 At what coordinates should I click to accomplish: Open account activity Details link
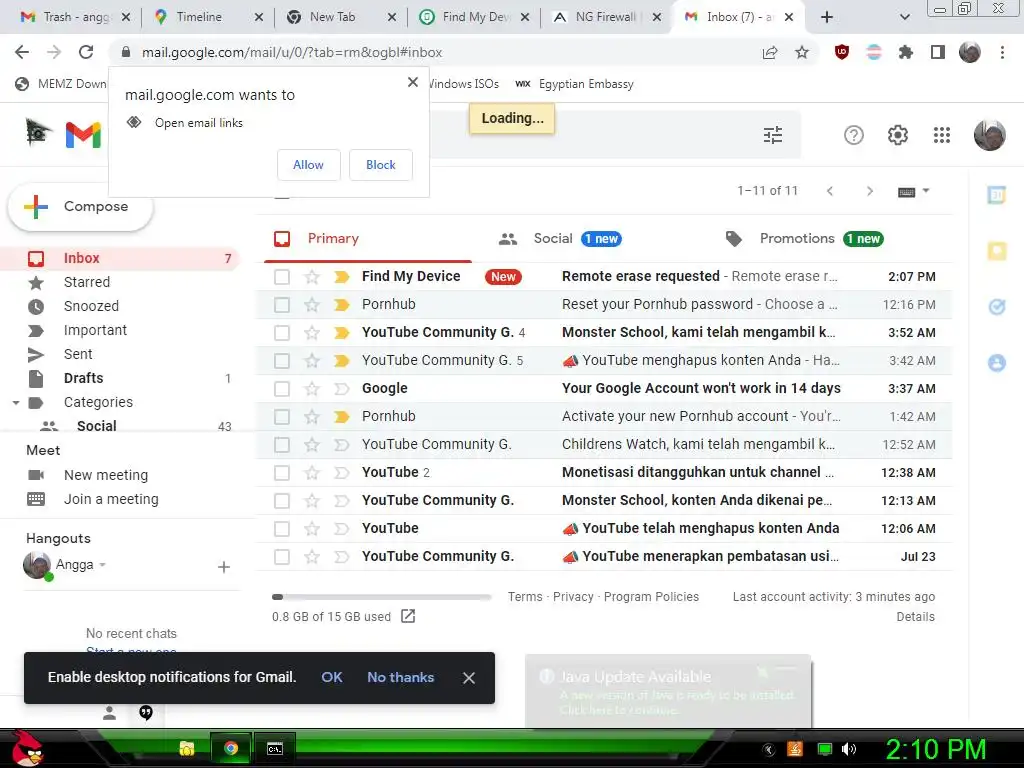tap(915, 616)
